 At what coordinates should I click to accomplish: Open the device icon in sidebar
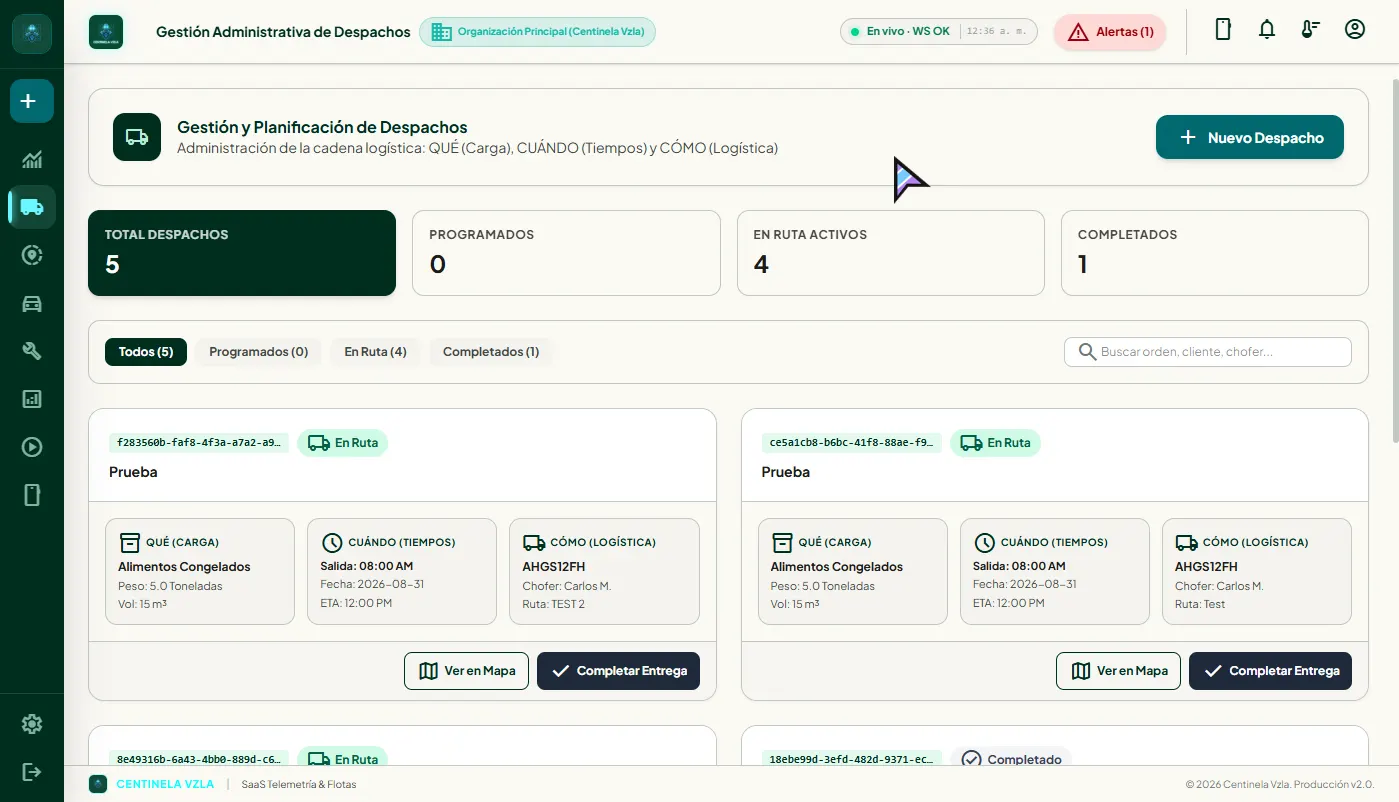click(x=32, y=495)
